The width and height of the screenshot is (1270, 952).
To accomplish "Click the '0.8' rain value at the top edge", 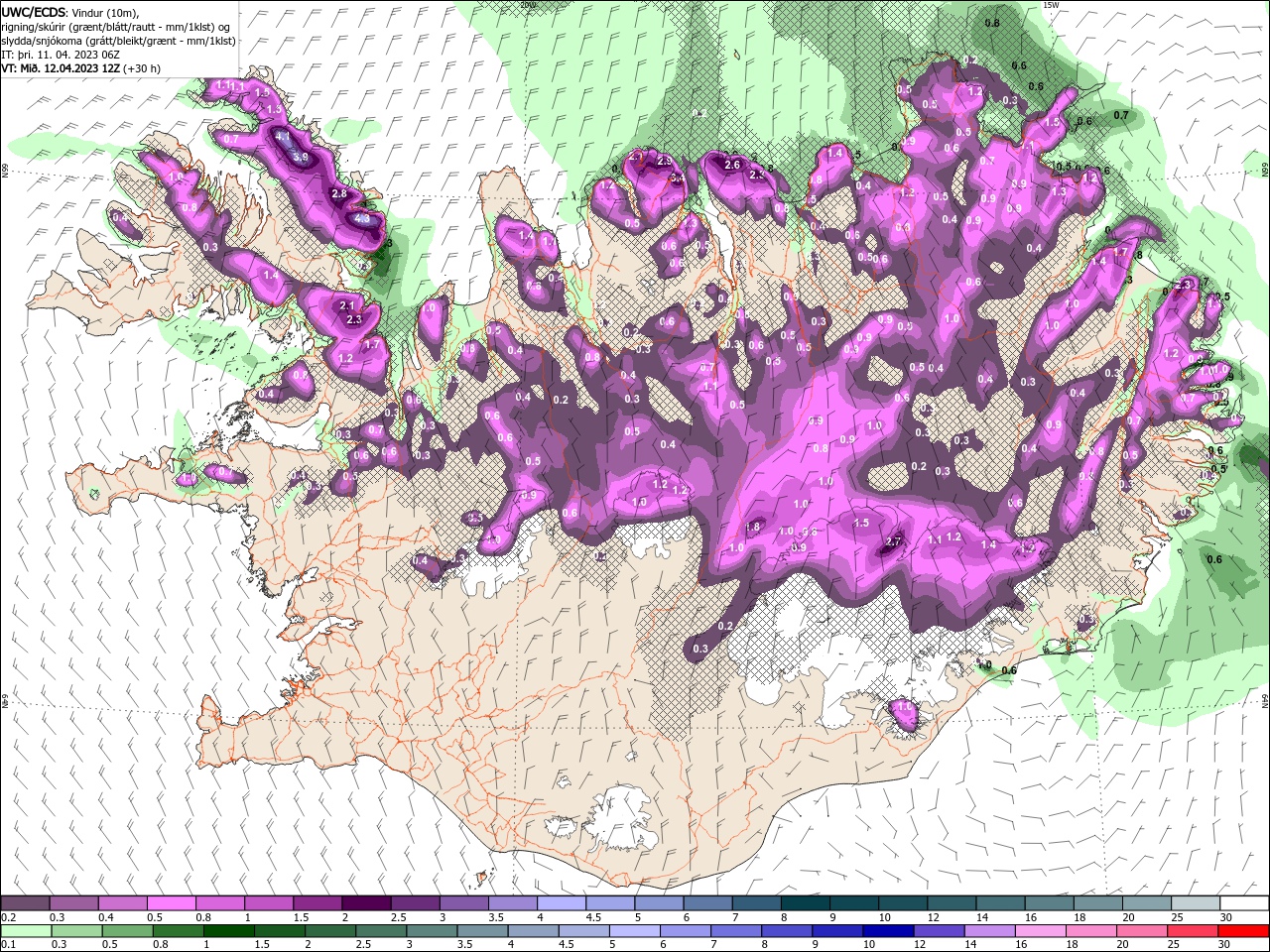I will tap(992, 22).
